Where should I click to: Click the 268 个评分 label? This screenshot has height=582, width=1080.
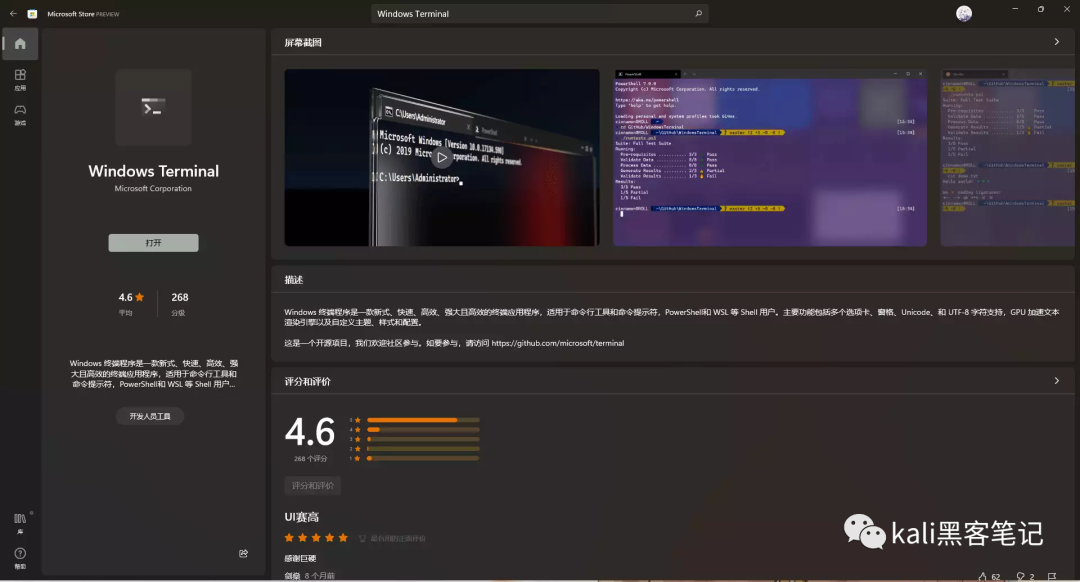pyautogui.click(x=311, y=458)
